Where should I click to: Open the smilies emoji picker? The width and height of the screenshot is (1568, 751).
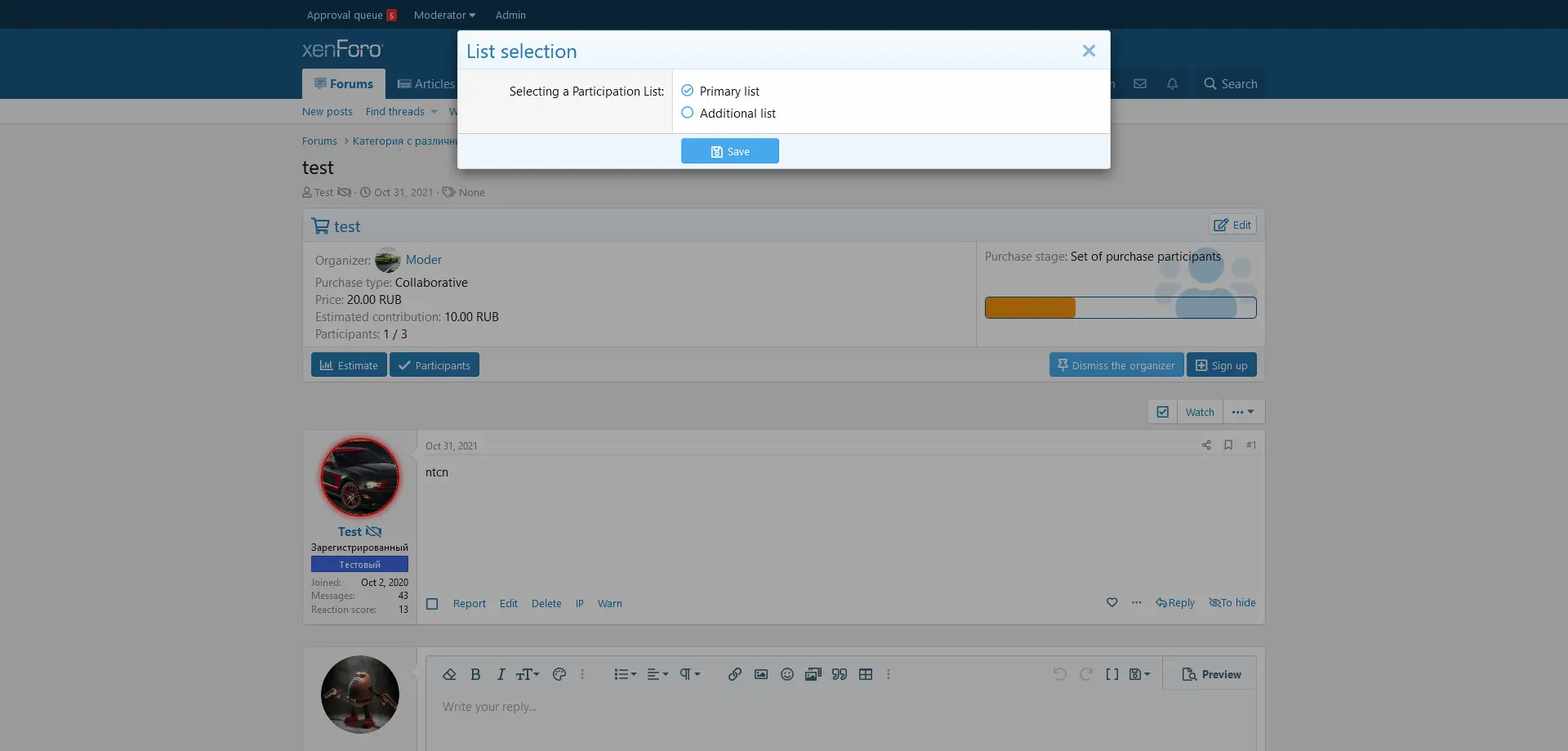pos(787,674)
